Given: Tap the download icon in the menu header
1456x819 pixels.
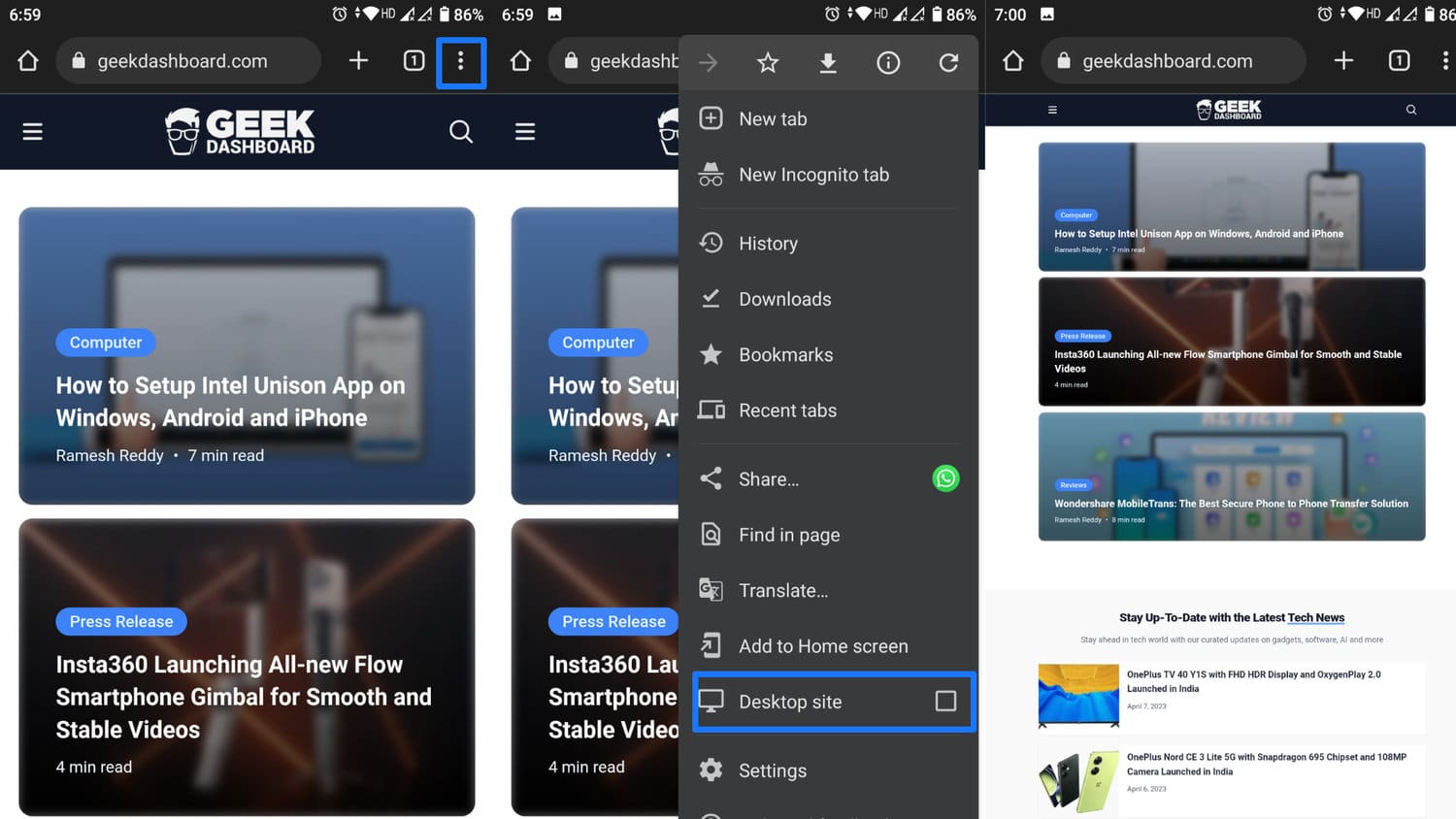Looking at the screenshot, I should [828, 62].
